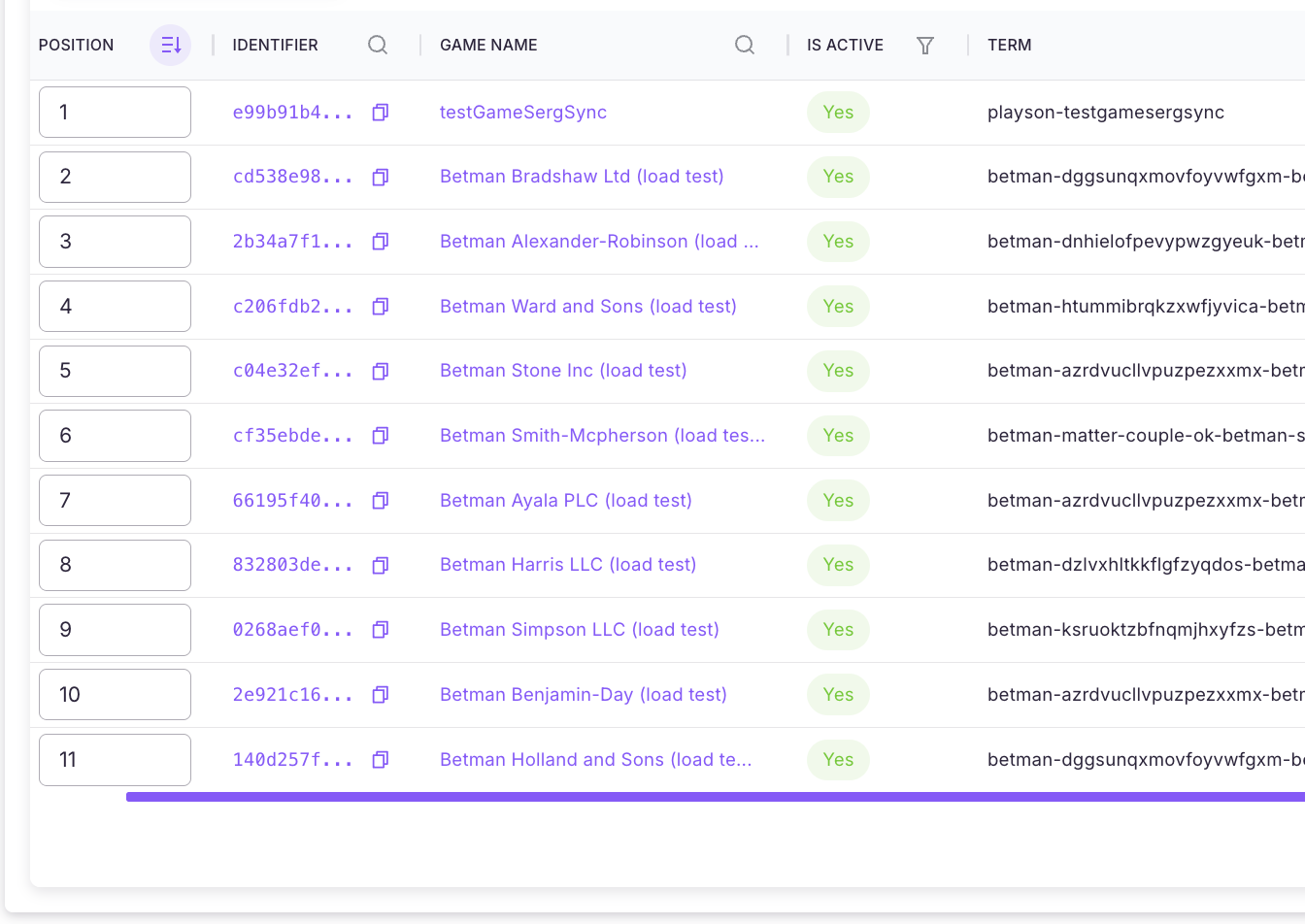1305x924 pixels.
Task: Copy identifier 140d257f to clipboard
Action: click(381, 760)
